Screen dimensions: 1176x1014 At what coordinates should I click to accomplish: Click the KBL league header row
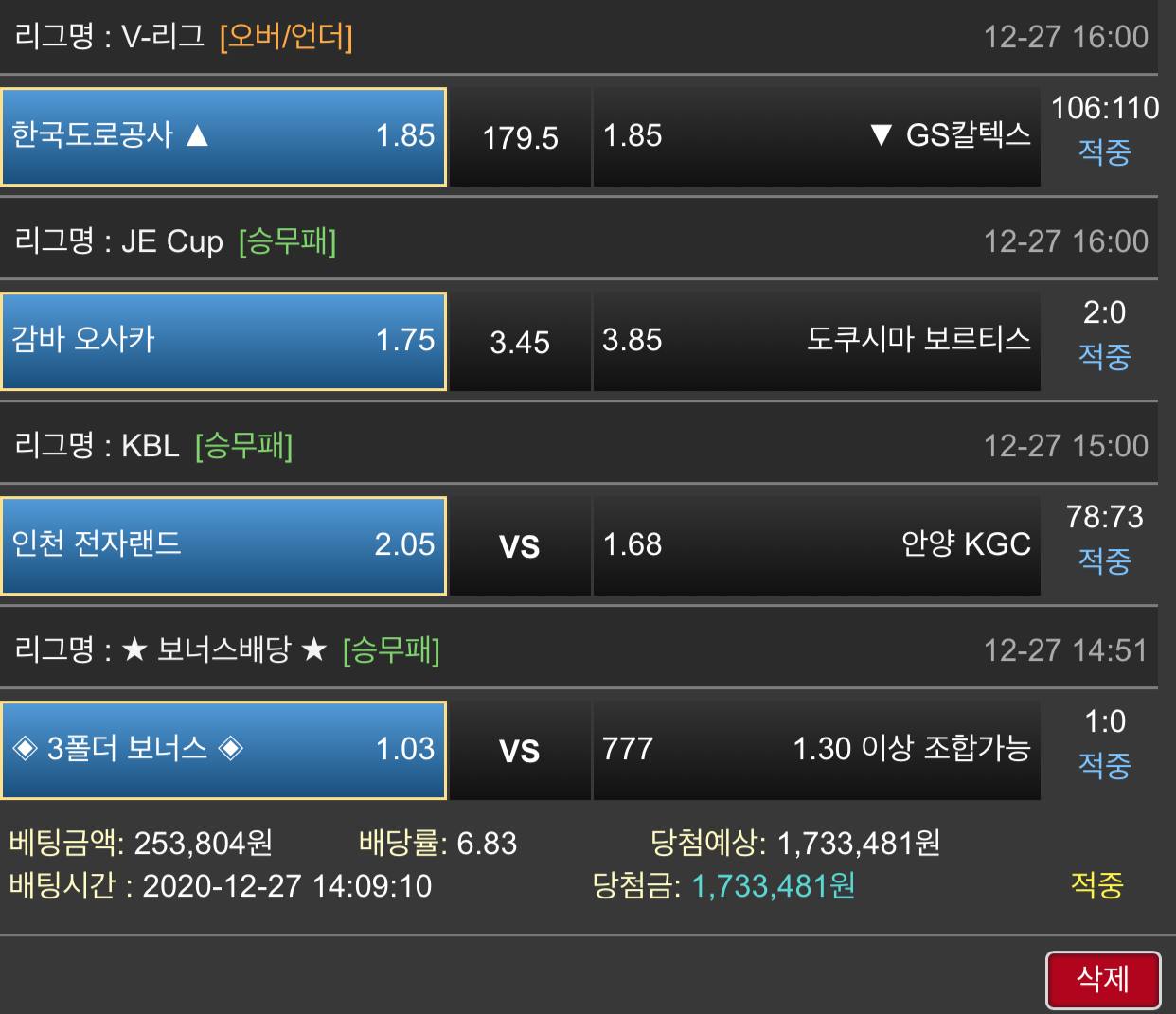tap(579, 446)
